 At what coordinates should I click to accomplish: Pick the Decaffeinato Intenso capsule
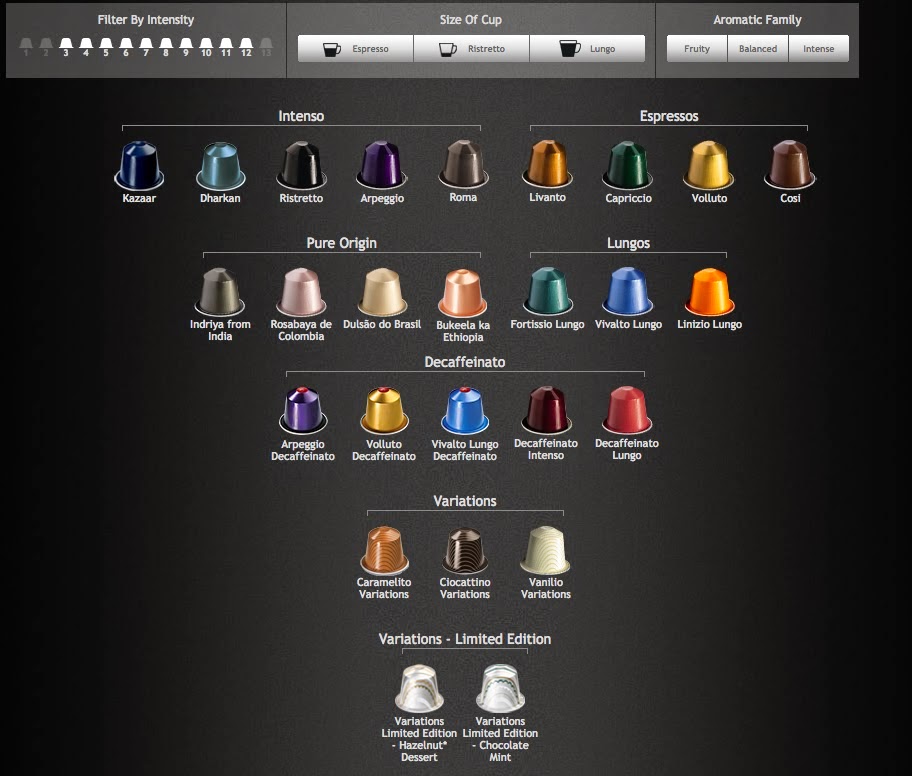point(546,411)
